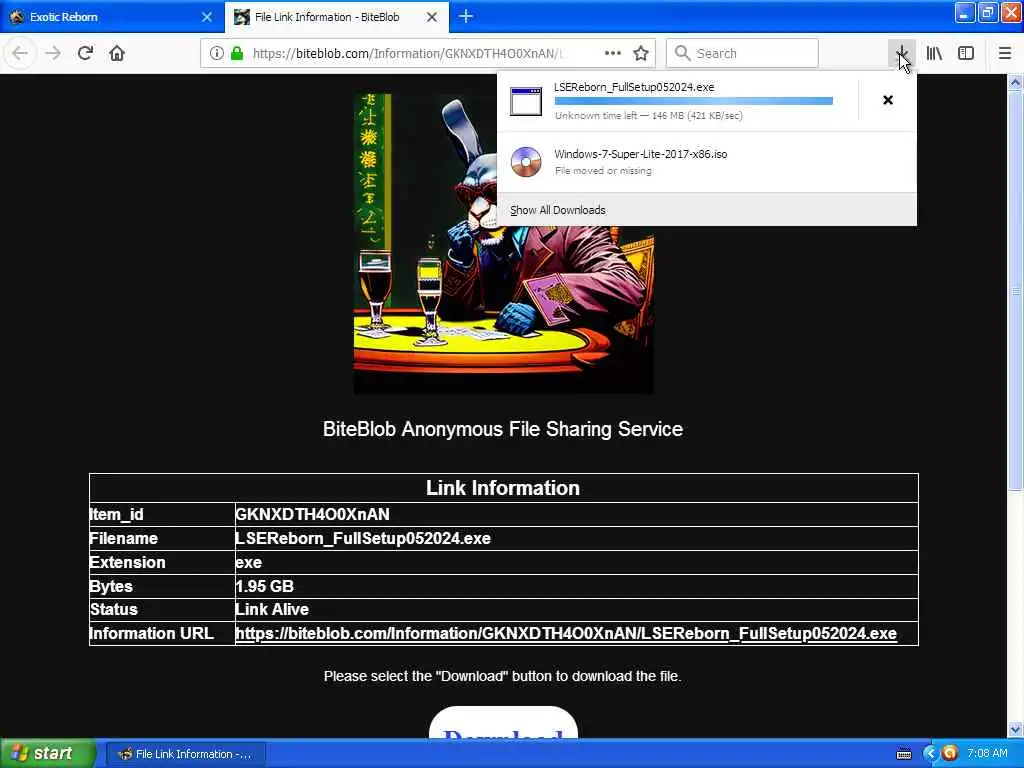Viewport: 1024px width, 768px height.
Task: Click the page scrollbar up arrow
Action: [x=1015, y=82]
